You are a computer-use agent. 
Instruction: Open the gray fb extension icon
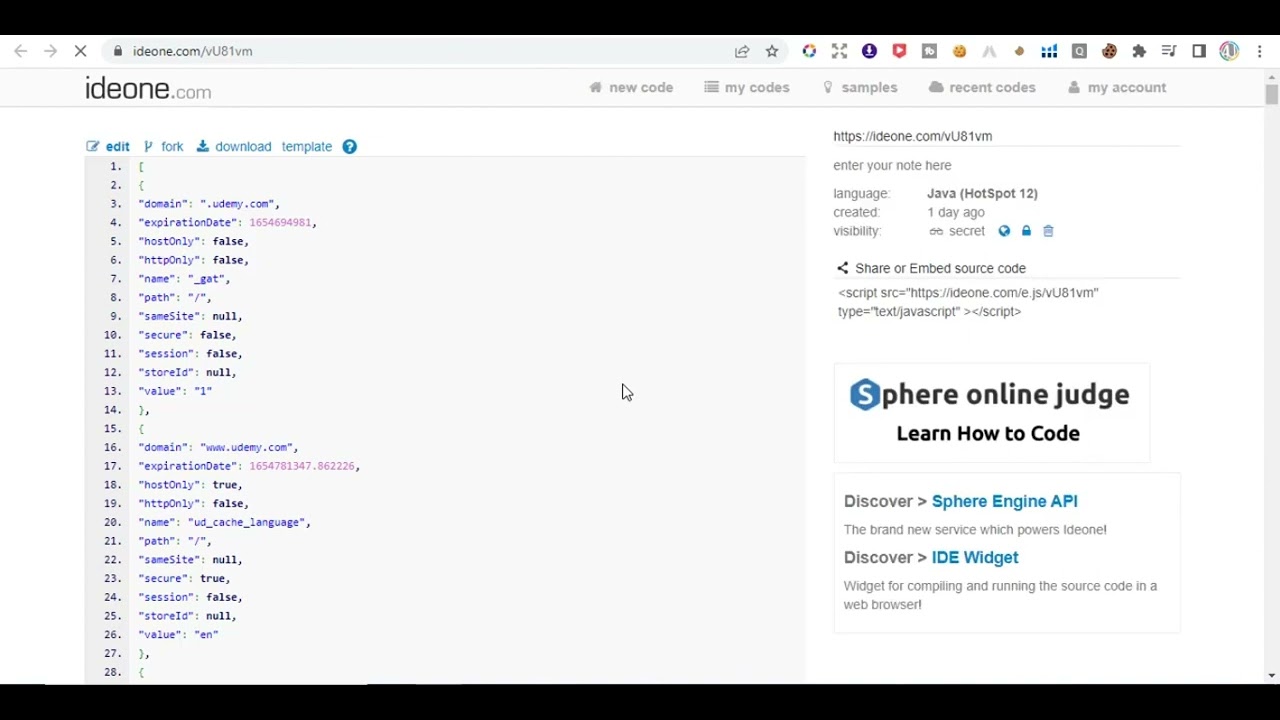(929, 51)
